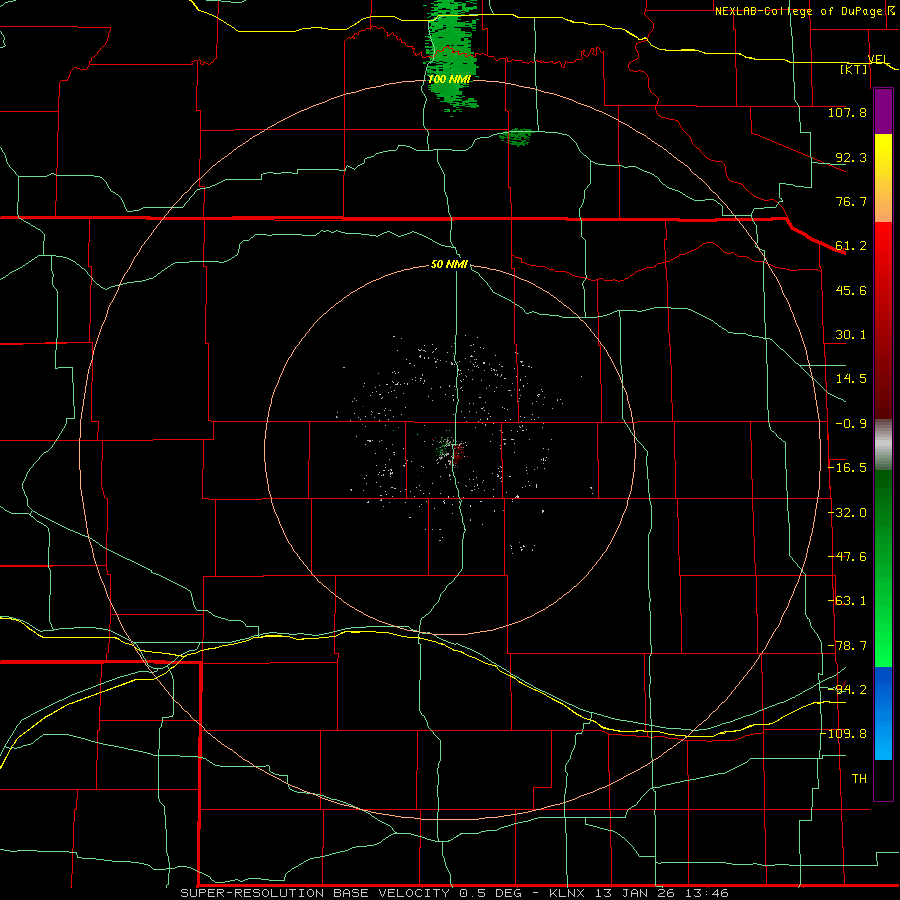Click the 14.5 velocity scale value
This screenshot has width=900, height=900.
click(x=851, y=379)
